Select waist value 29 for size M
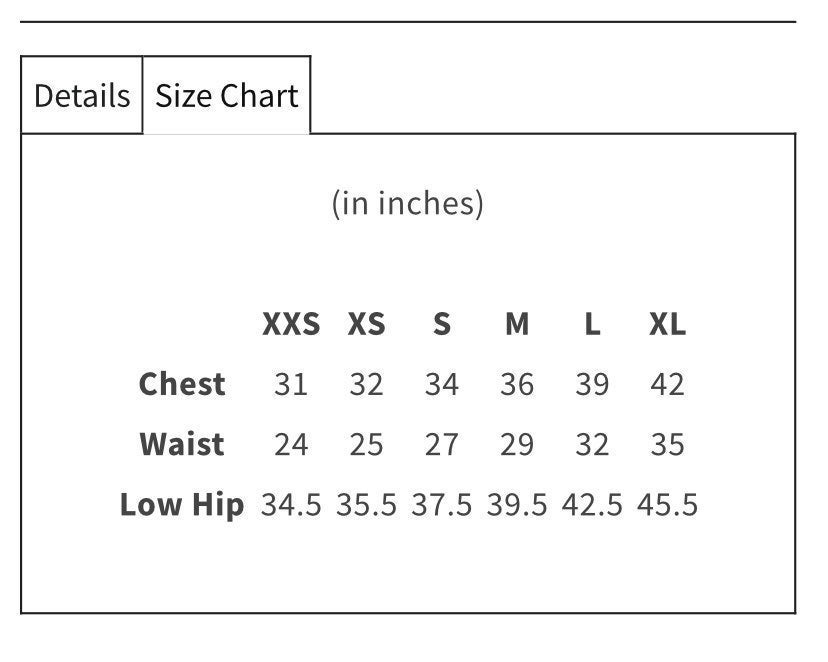Viewport: 828px width, 662px height. point(517,445)
